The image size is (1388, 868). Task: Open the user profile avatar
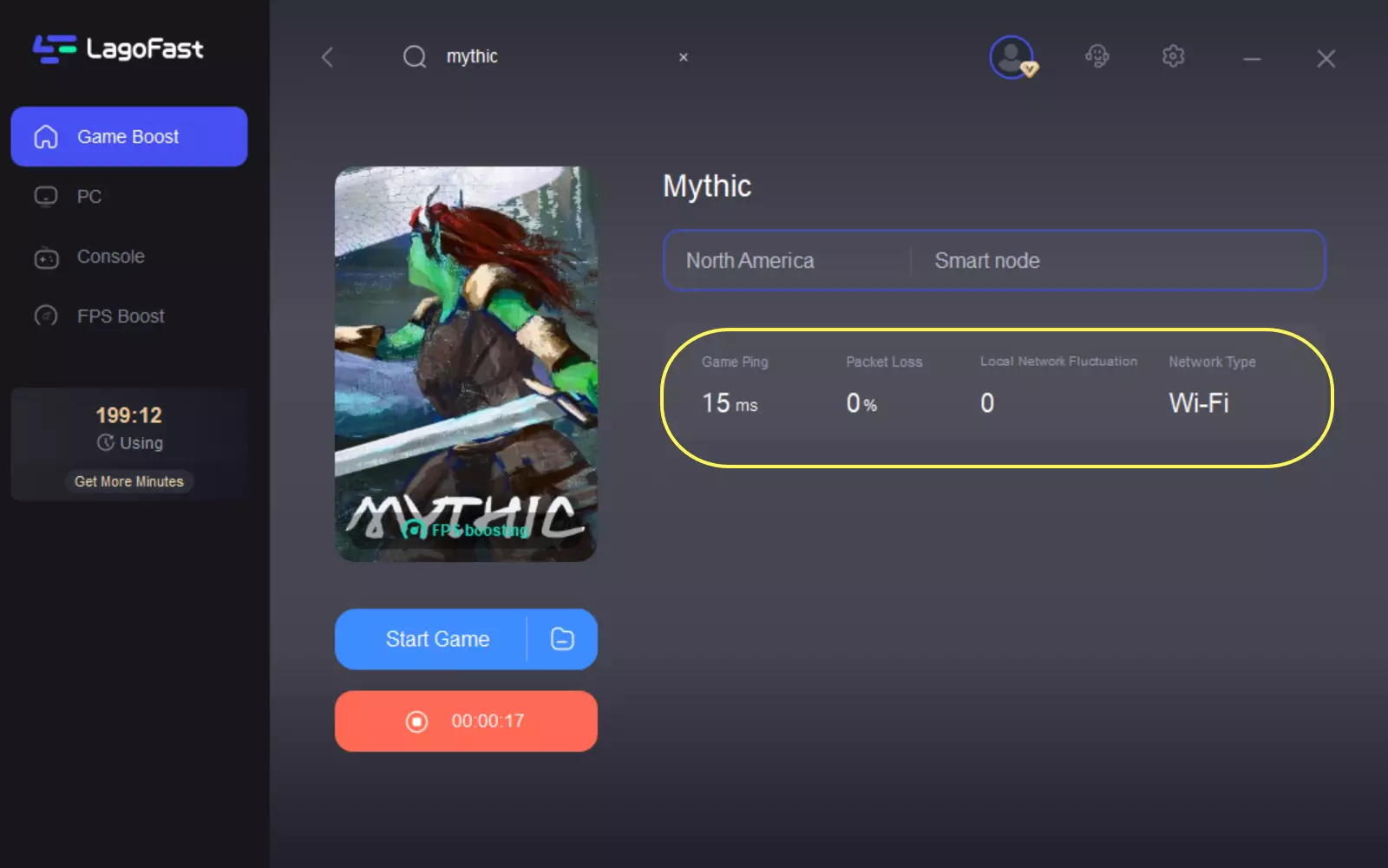pyautogui.click(x=1012, y=57)
